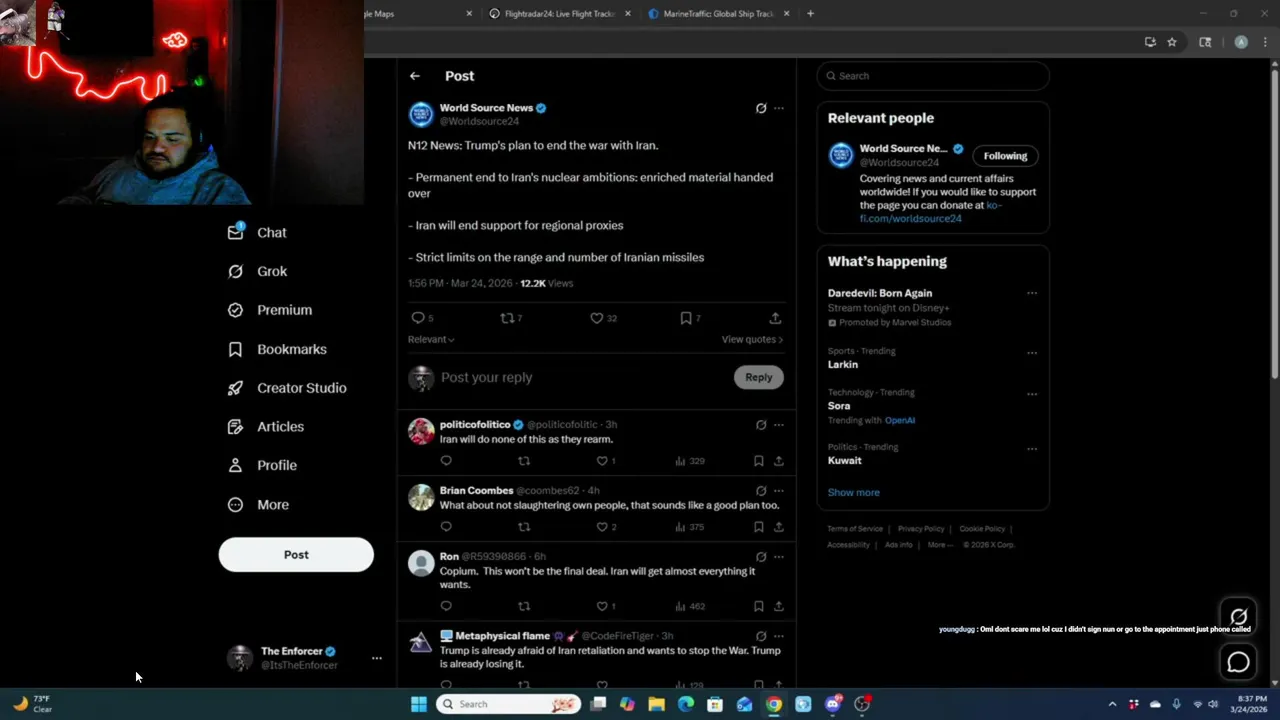Share the politicofolitico reply
The image size is (1280, 720).
tap(778, 461)
